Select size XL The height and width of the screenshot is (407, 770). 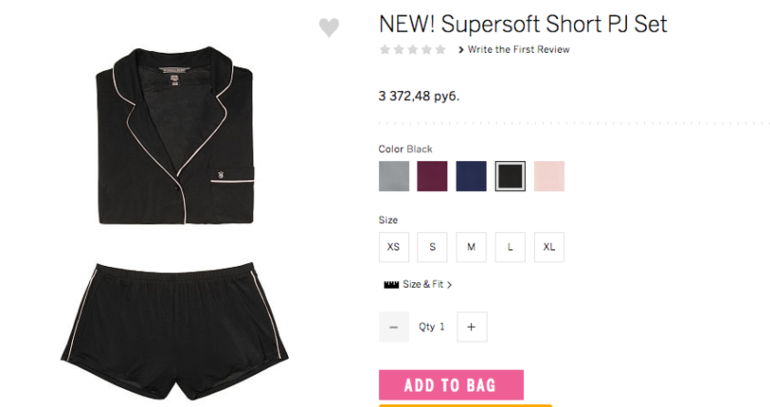click(549, 247)
